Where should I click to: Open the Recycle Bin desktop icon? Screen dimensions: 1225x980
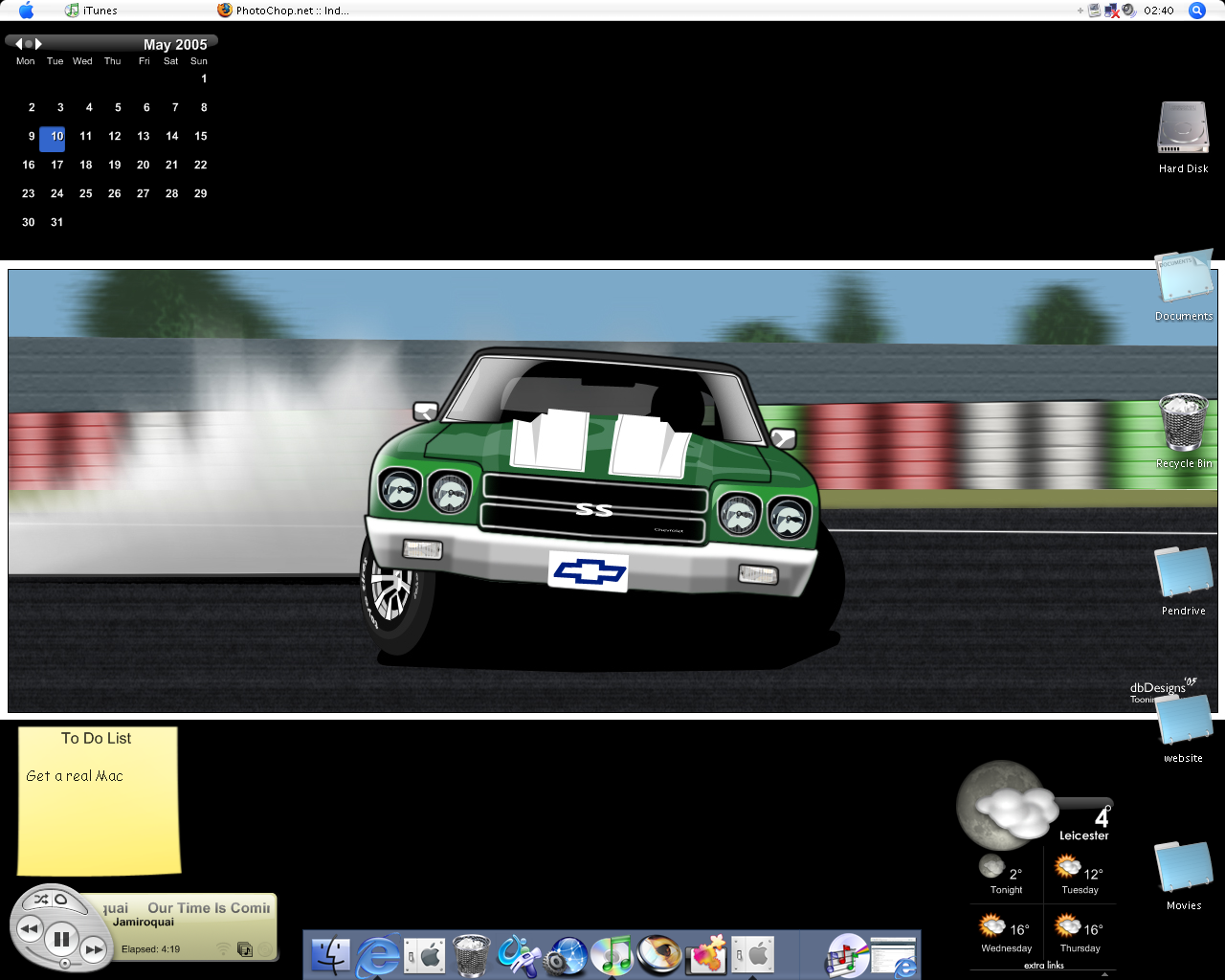(x=1184, y=432)
